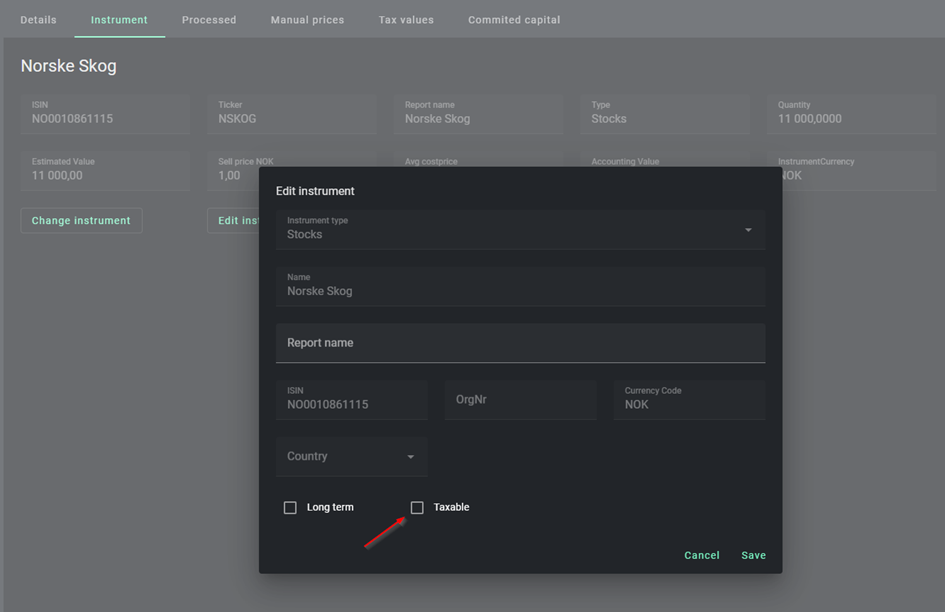This screenshot has height=612, width=945.
Task: Tick the Taxable checkbox
Action: (x=417, y=508)
